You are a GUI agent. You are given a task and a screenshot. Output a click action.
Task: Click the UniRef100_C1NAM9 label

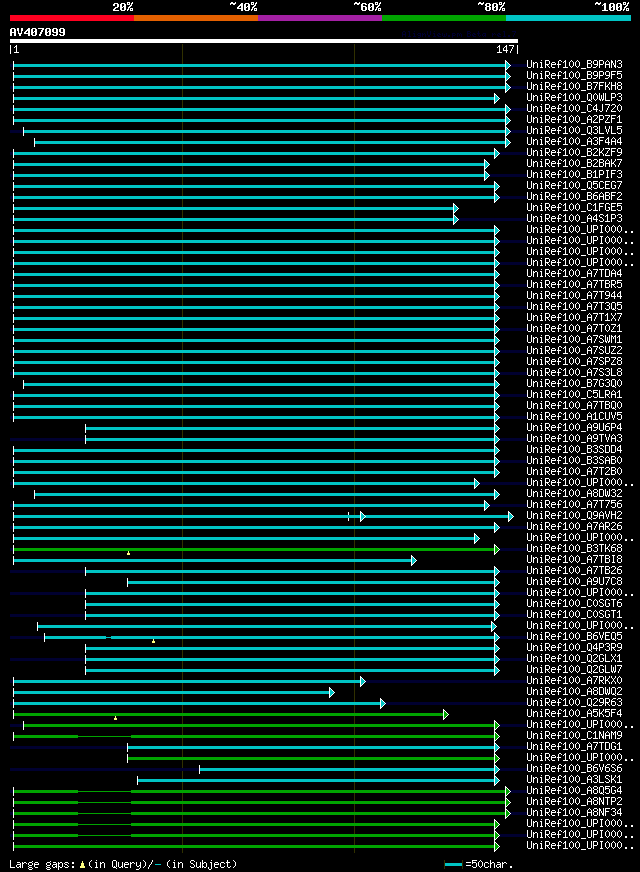[574, 736]
